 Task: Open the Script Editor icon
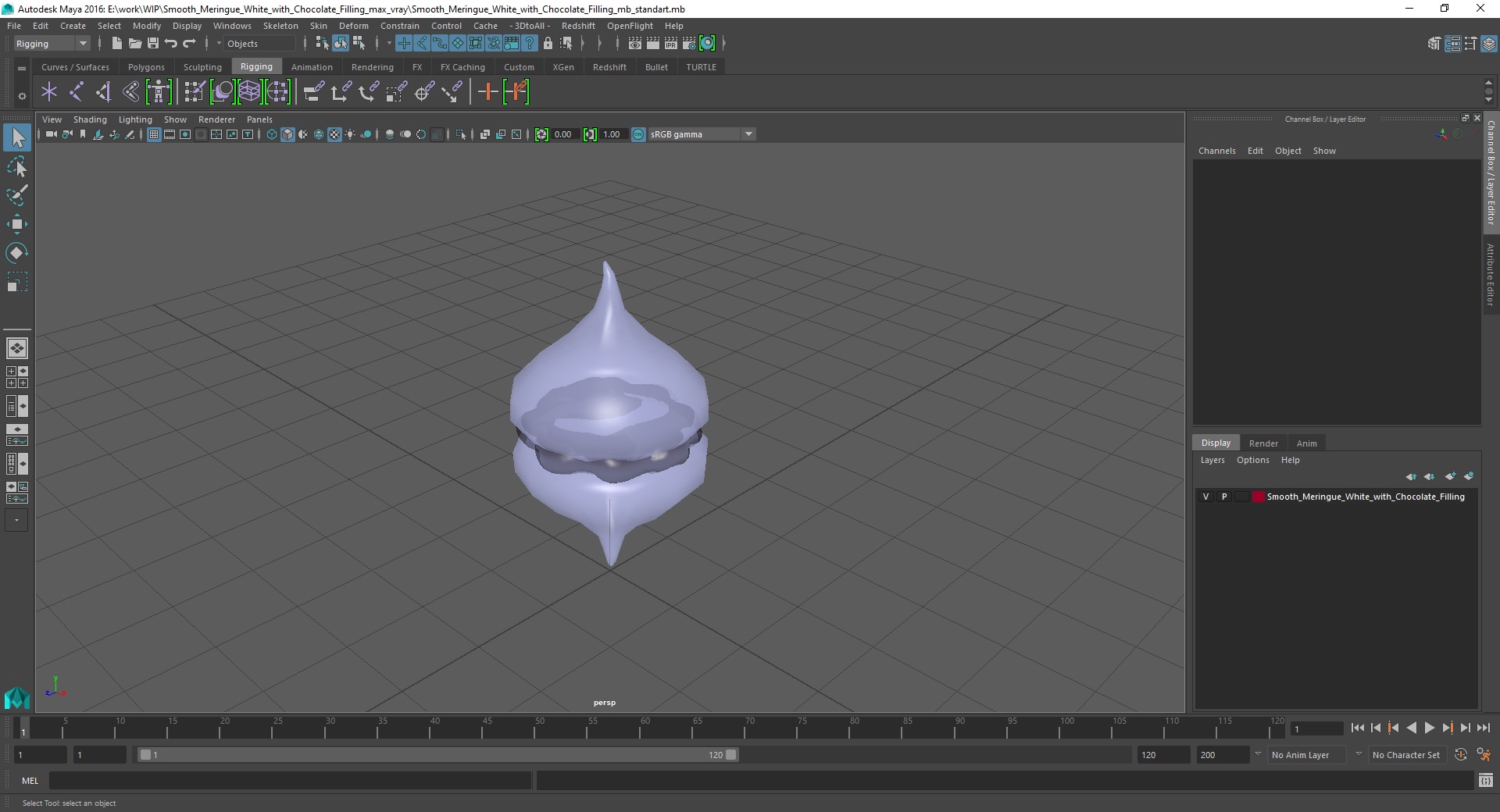pos(1486,780)
